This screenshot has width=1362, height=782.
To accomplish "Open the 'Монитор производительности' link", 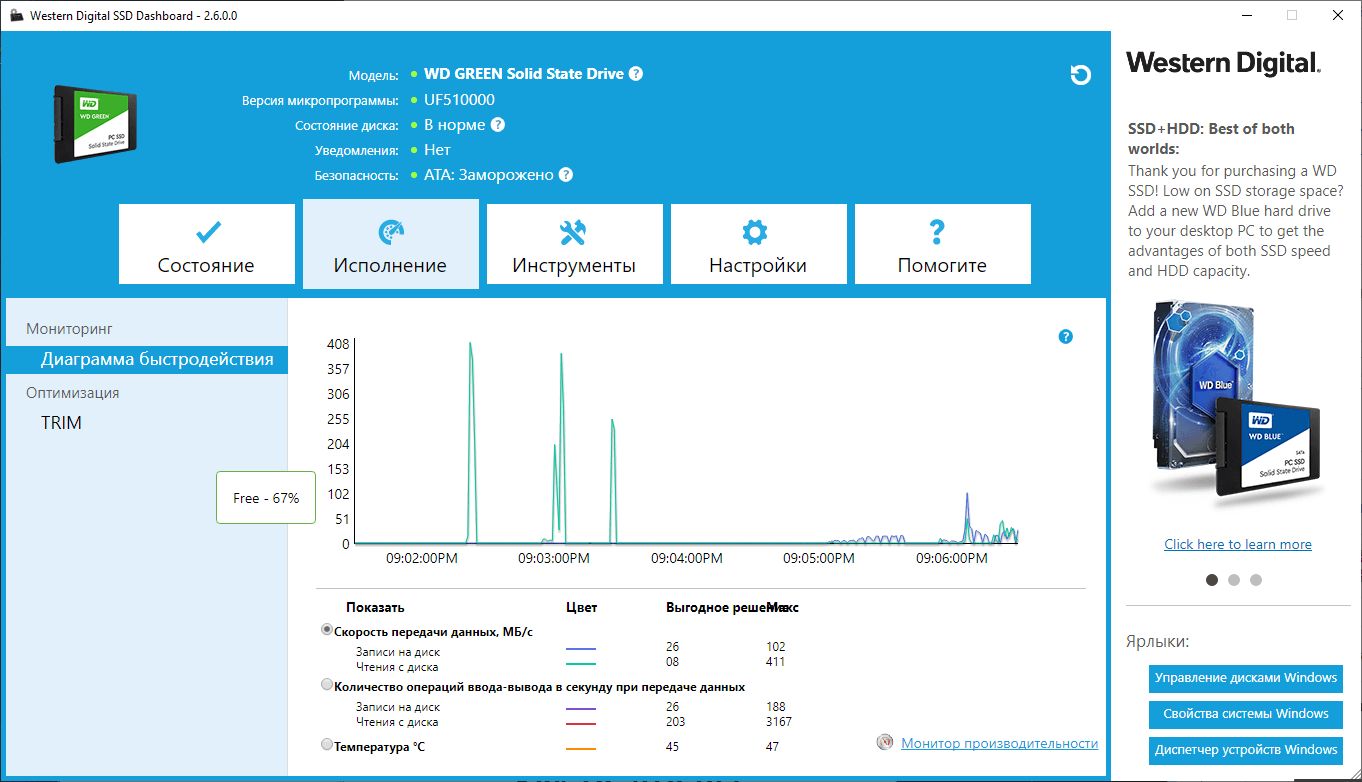I will [x=999, y=743].
